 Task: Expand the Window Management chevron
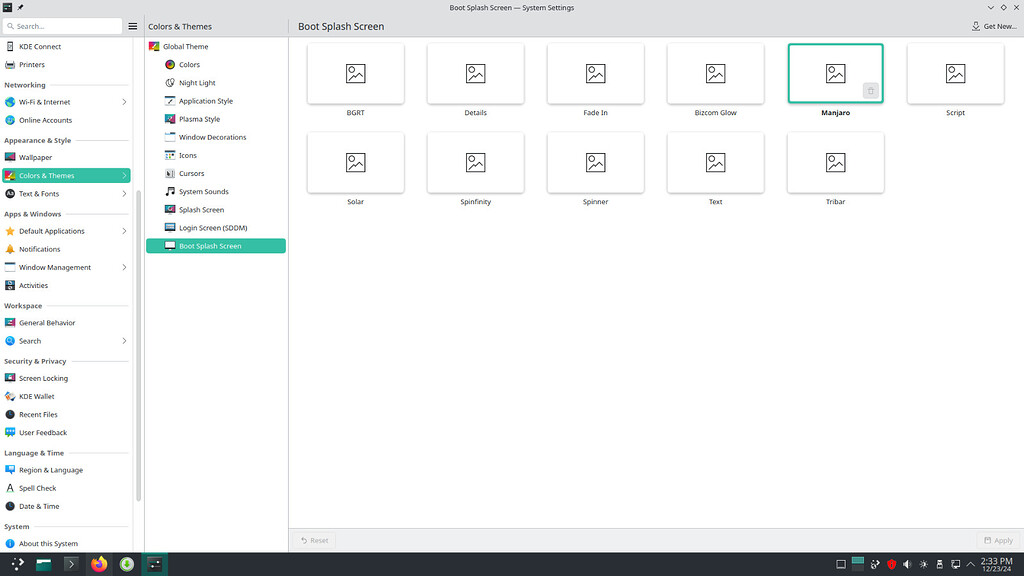pos(124,268)
